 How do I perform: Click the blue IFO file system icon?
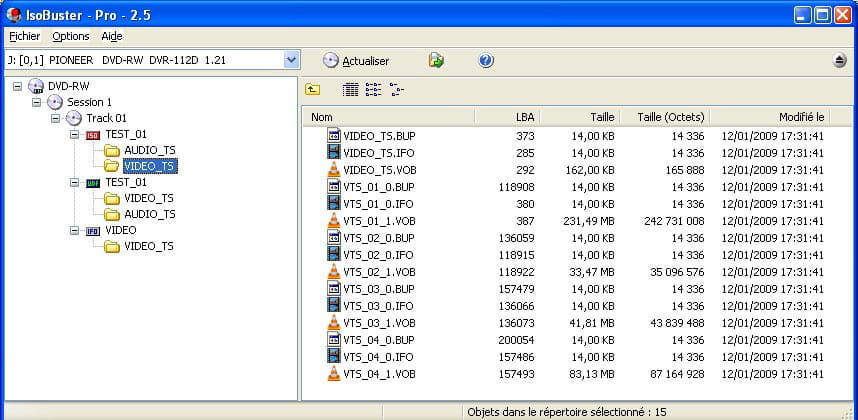click(93, 231)
